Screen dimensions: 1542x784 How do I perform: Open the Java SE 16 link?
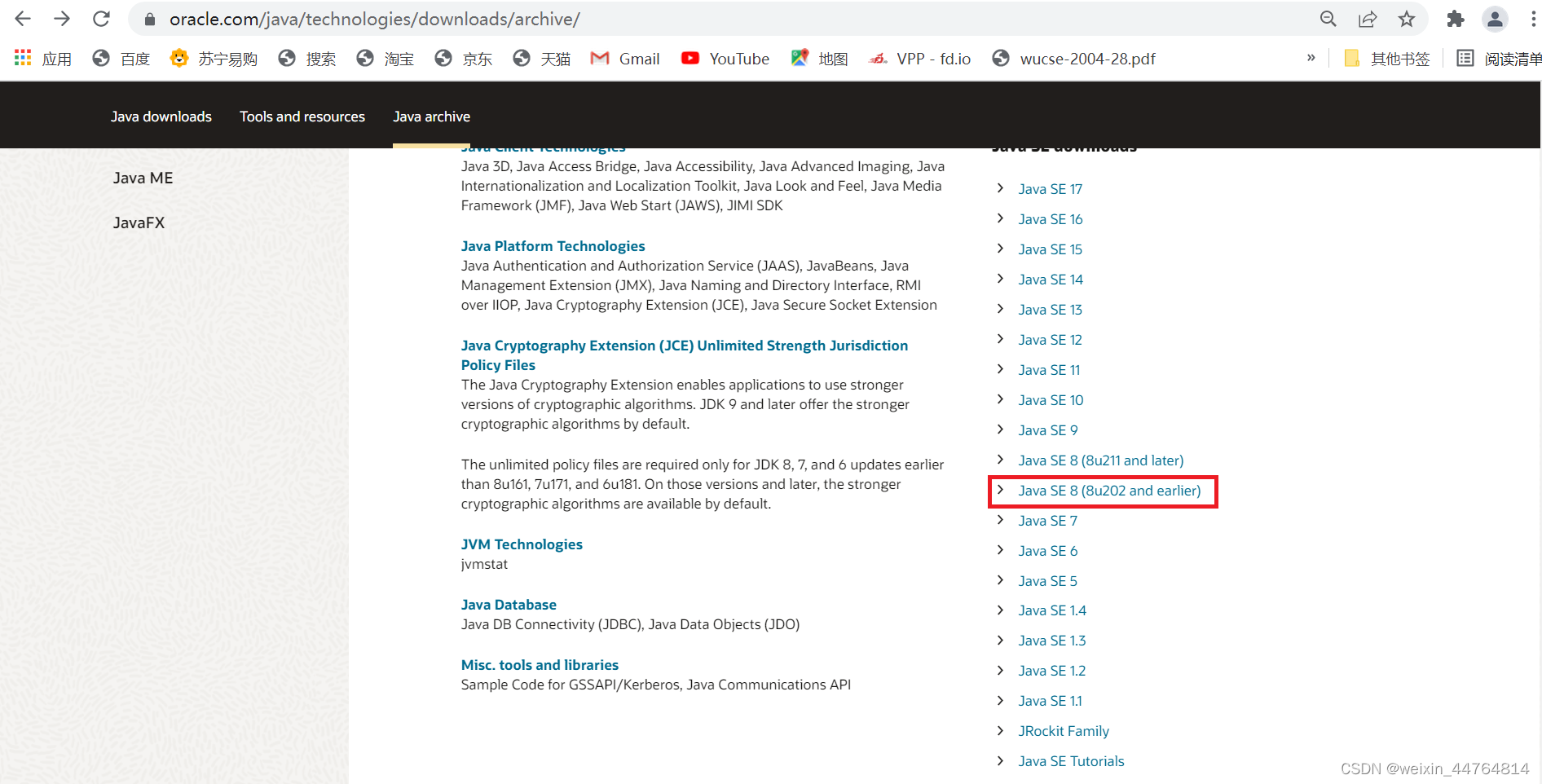[x=1051, y=219]
